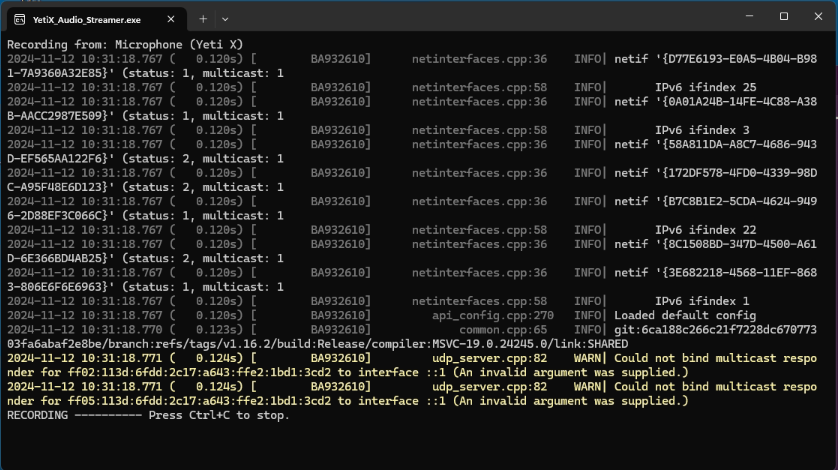Close the YetiX_Audio_Streamer.exe tab

pyautogui.click(x=170, y=19)
